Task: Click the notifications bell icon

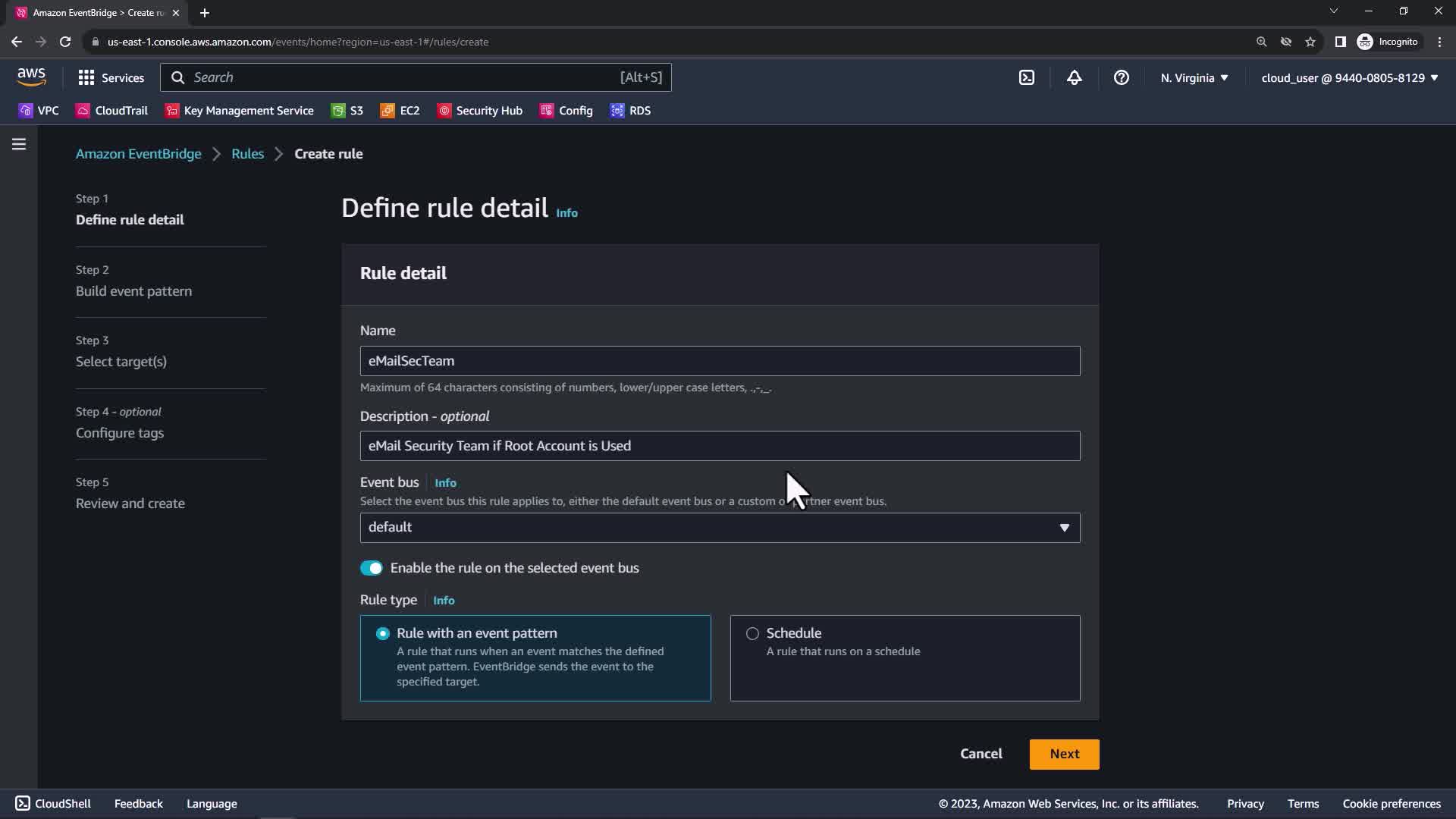Action: 1074,77
